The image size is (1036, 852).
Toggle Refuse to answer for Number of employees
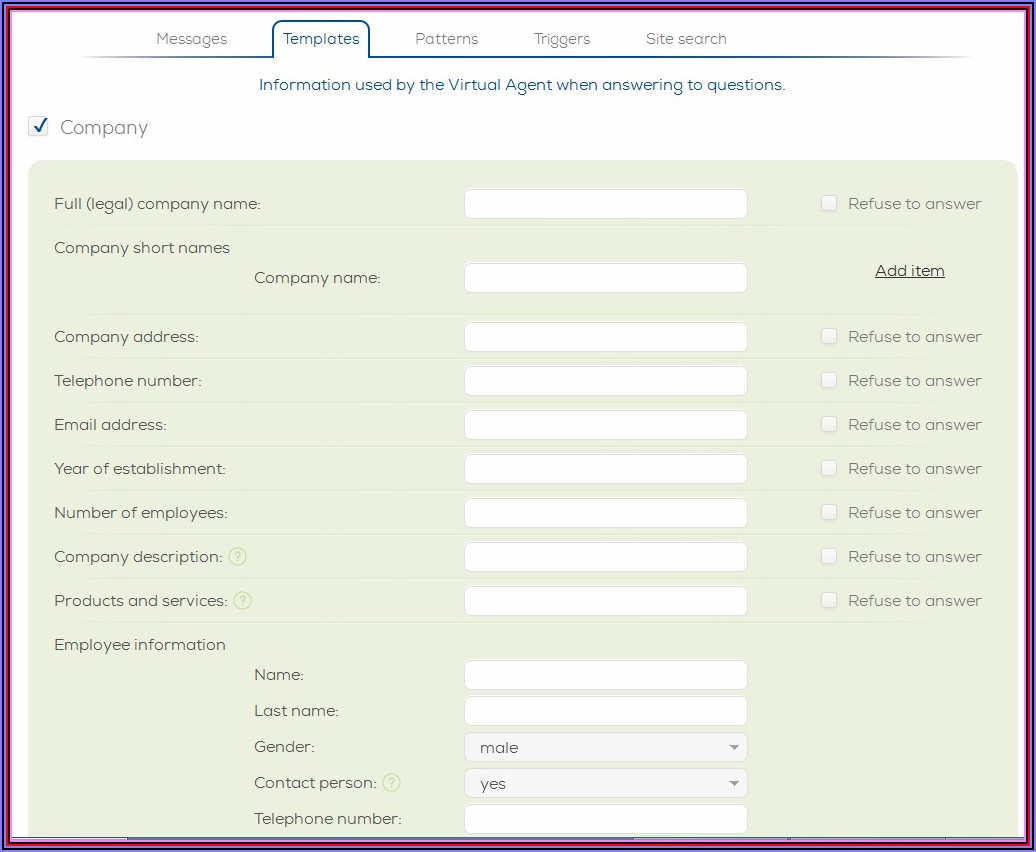click(829, 512)
